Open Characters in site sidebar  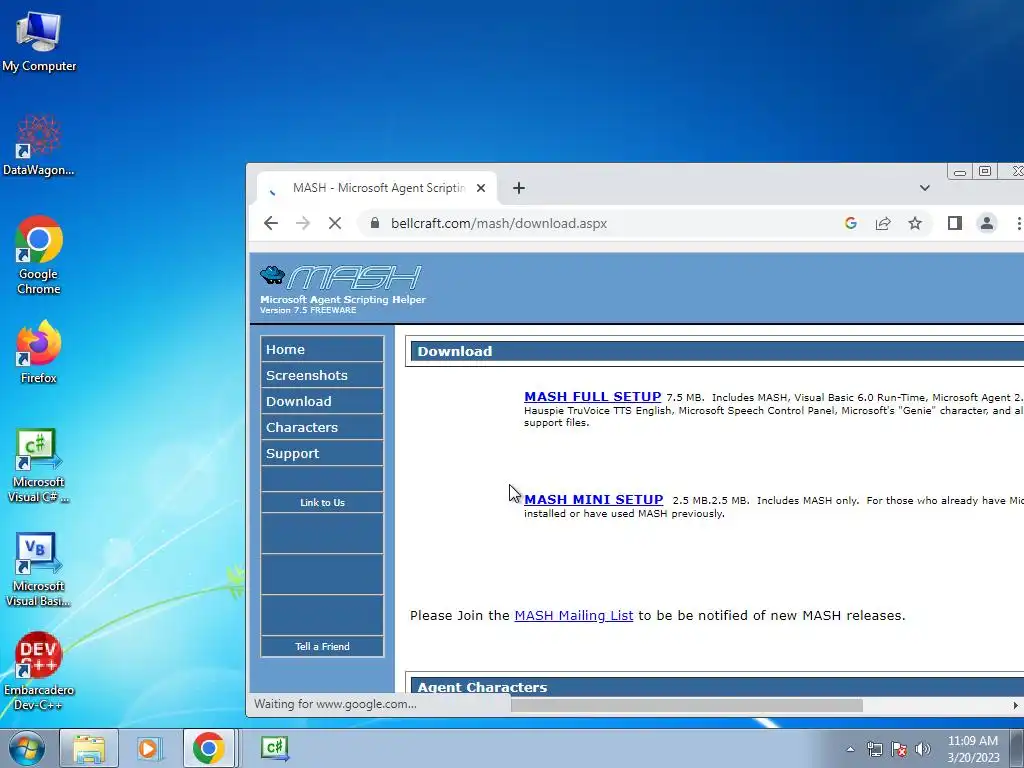322,427
